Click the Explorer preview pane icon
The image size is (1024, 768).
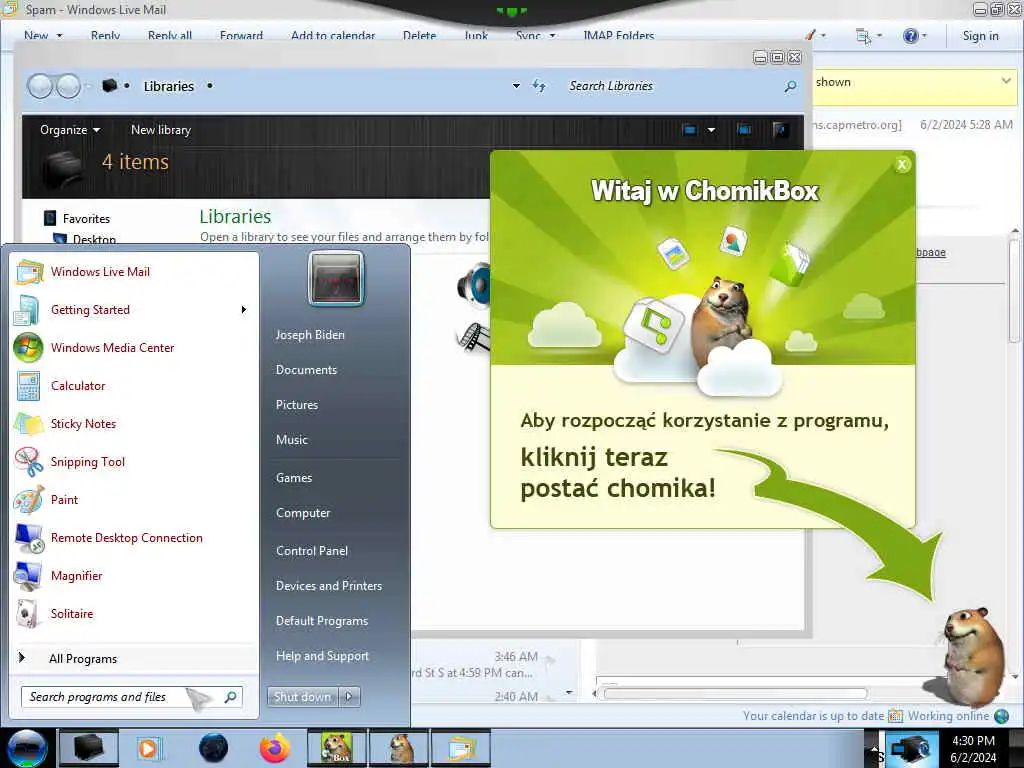(744, 129)
